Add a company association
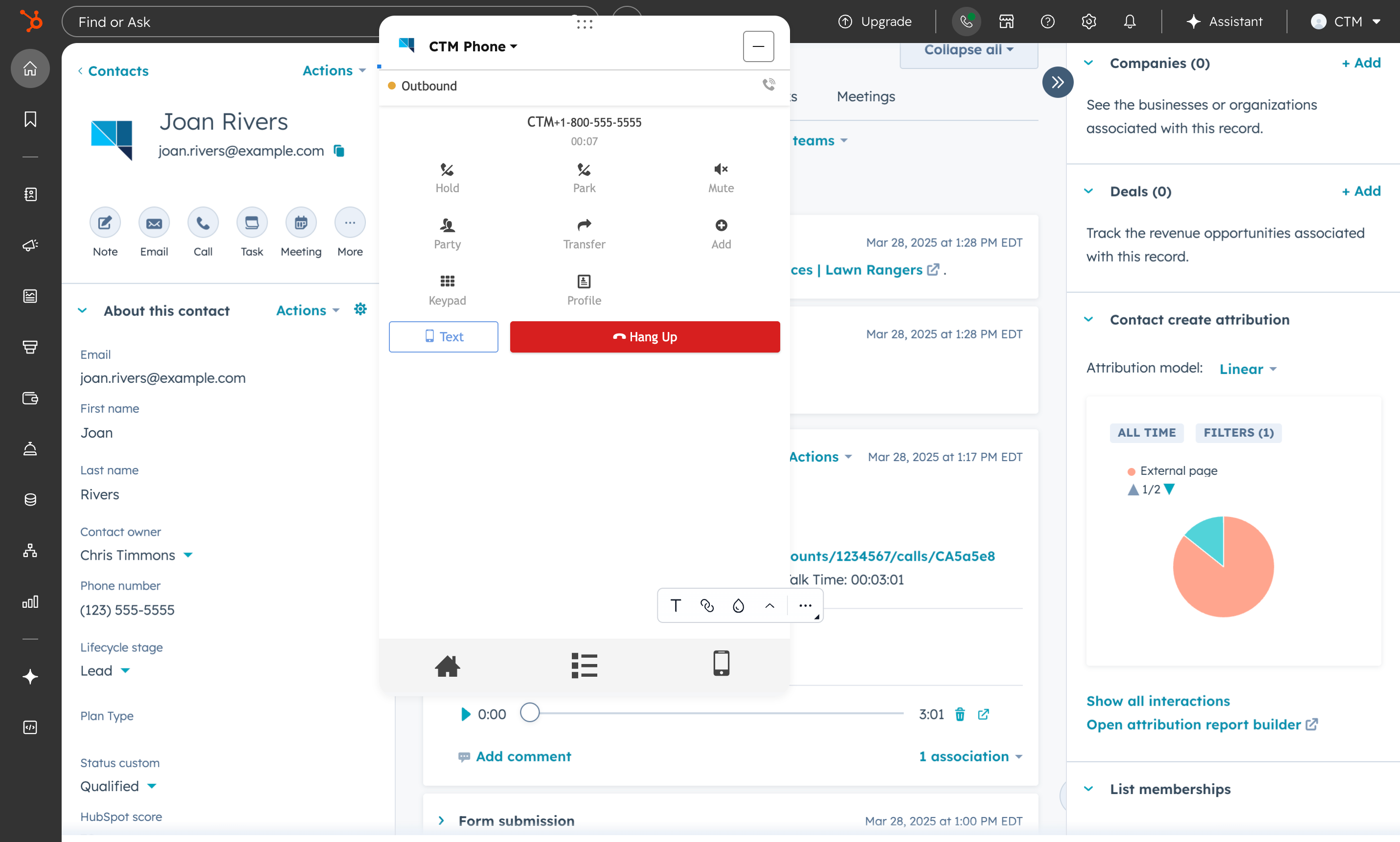This screenshot has height=842, width=1400. [x=1360, y=63]
